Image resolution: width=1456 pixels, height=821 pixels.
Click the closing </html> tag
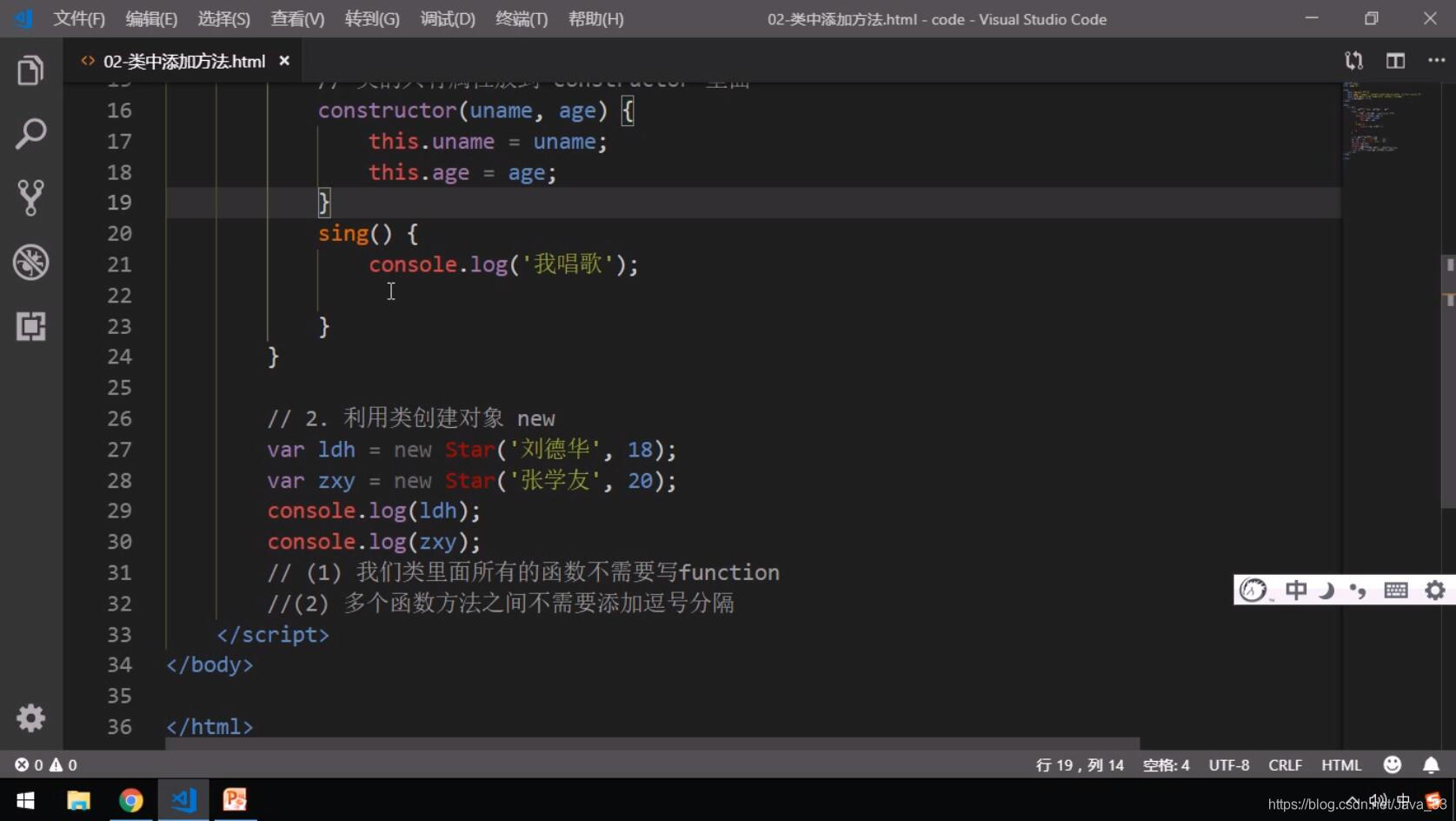click(209, 726)
